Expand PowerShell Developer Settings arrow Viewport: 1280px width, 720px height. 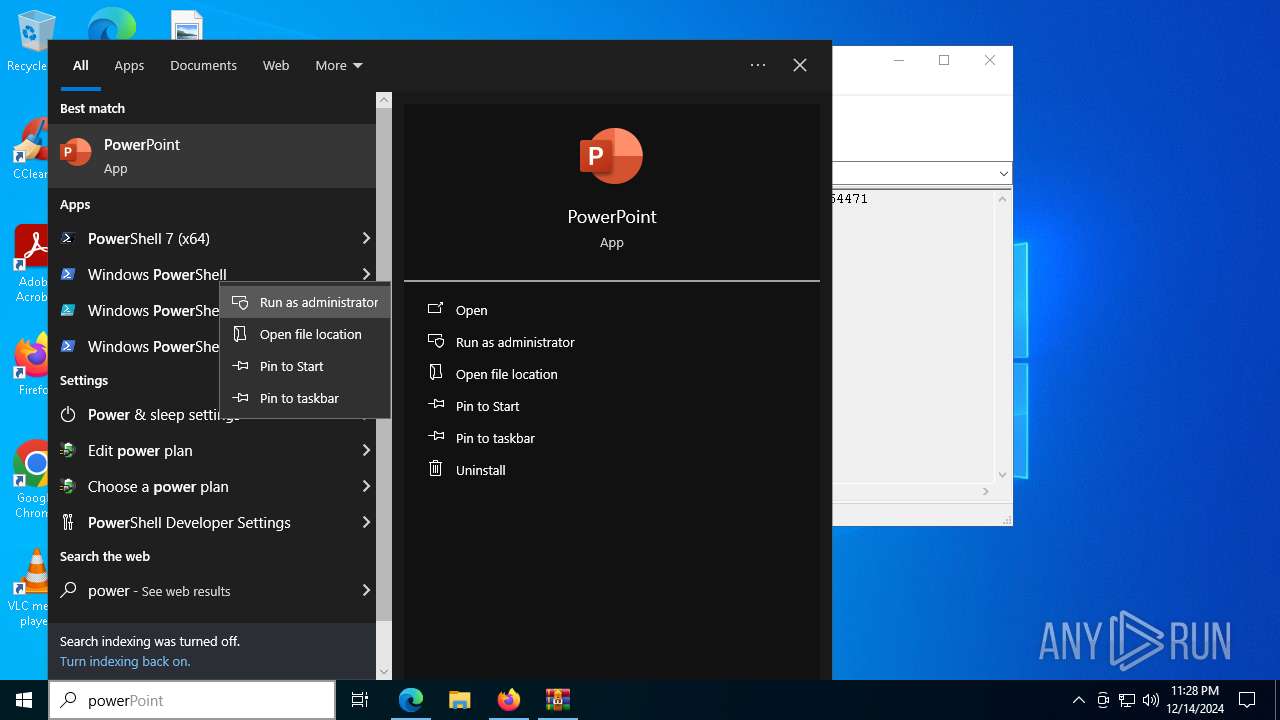click(x=366, y=522)
